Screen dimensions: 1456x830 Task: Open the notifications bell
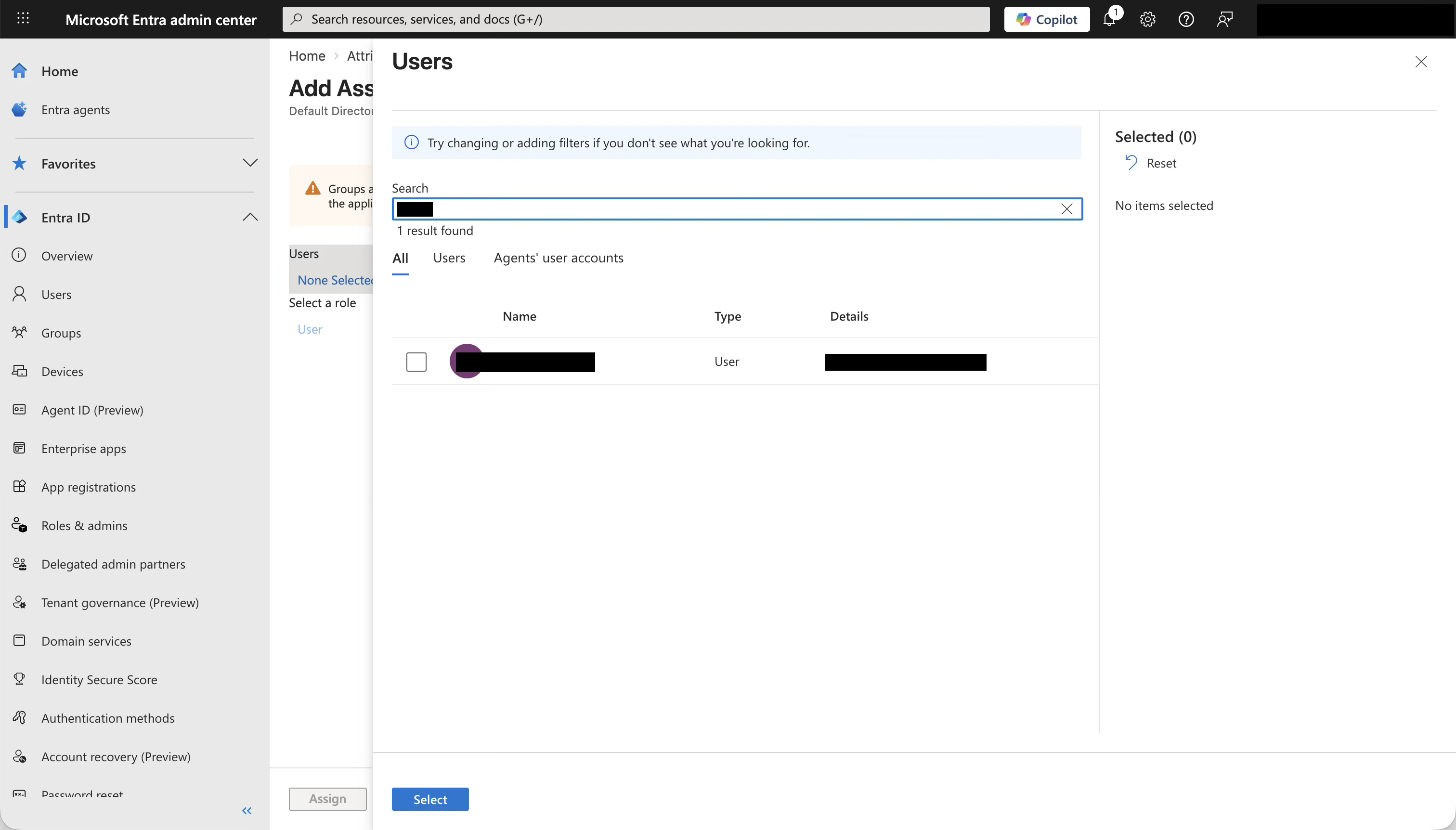[1109, 19]
